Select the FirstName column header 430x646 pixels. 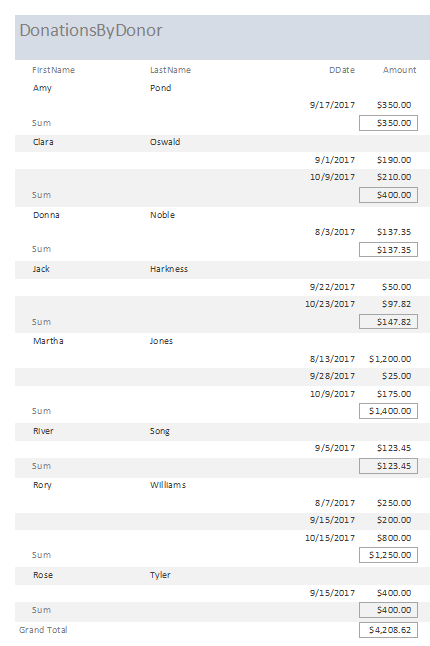(54, 70)
